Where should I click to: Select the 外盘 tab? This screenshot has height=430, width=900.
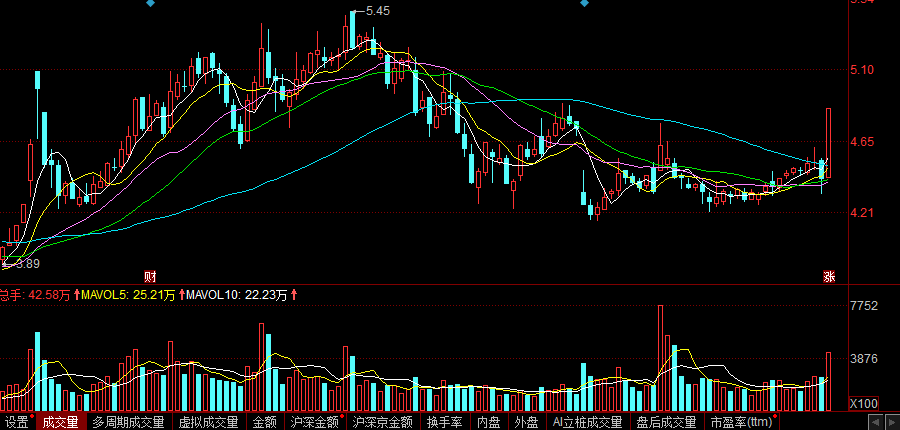pyautogui.click(x=526, y=422)
